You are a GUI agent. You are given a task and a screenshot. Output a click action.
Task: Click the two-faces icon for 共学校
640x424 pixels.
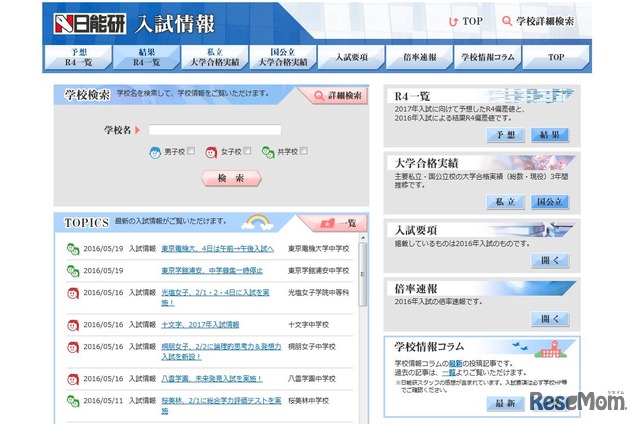(268, 153)
